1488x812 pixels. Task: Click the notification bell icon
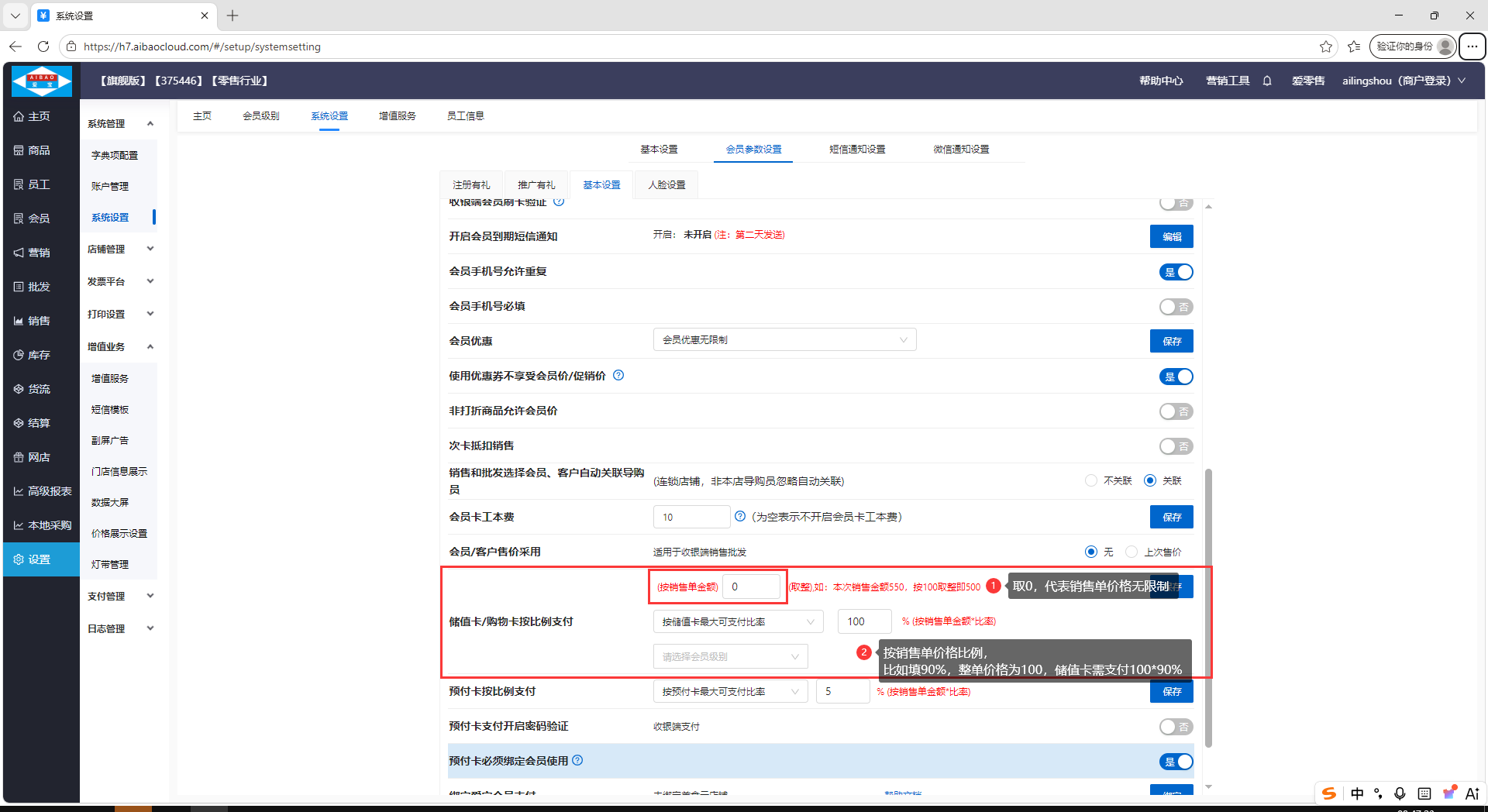coord(1267,81)
